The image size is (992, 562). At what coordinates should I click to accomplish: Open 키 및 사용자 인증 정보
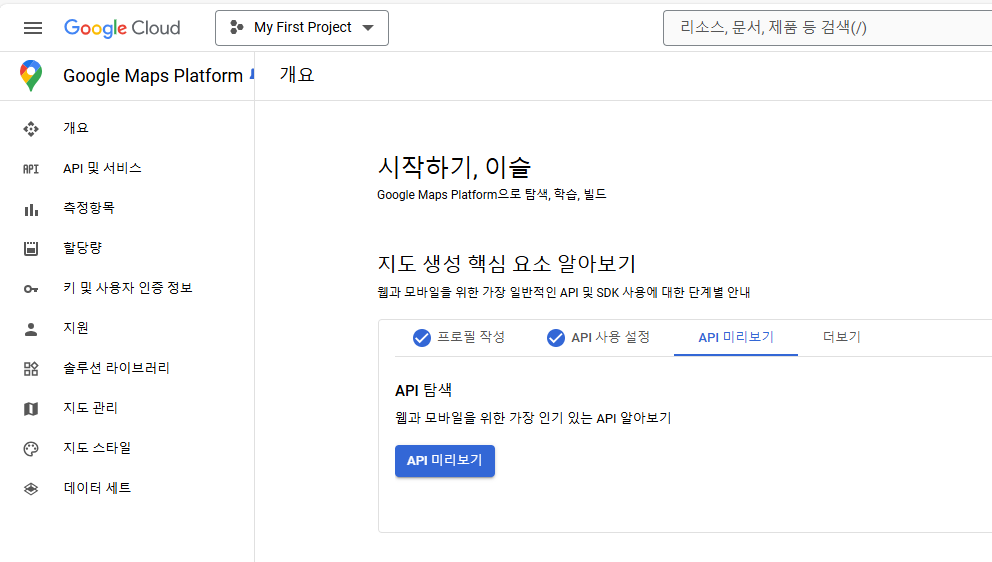tap(127, 288)
